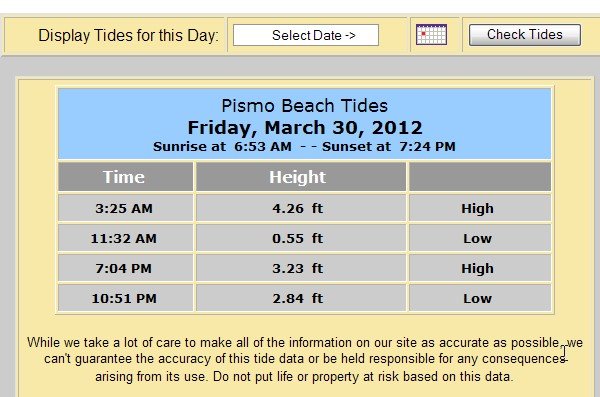Click the sunrise and sunset line
This screenshot has height=397, width=600.
pos(305,146)
